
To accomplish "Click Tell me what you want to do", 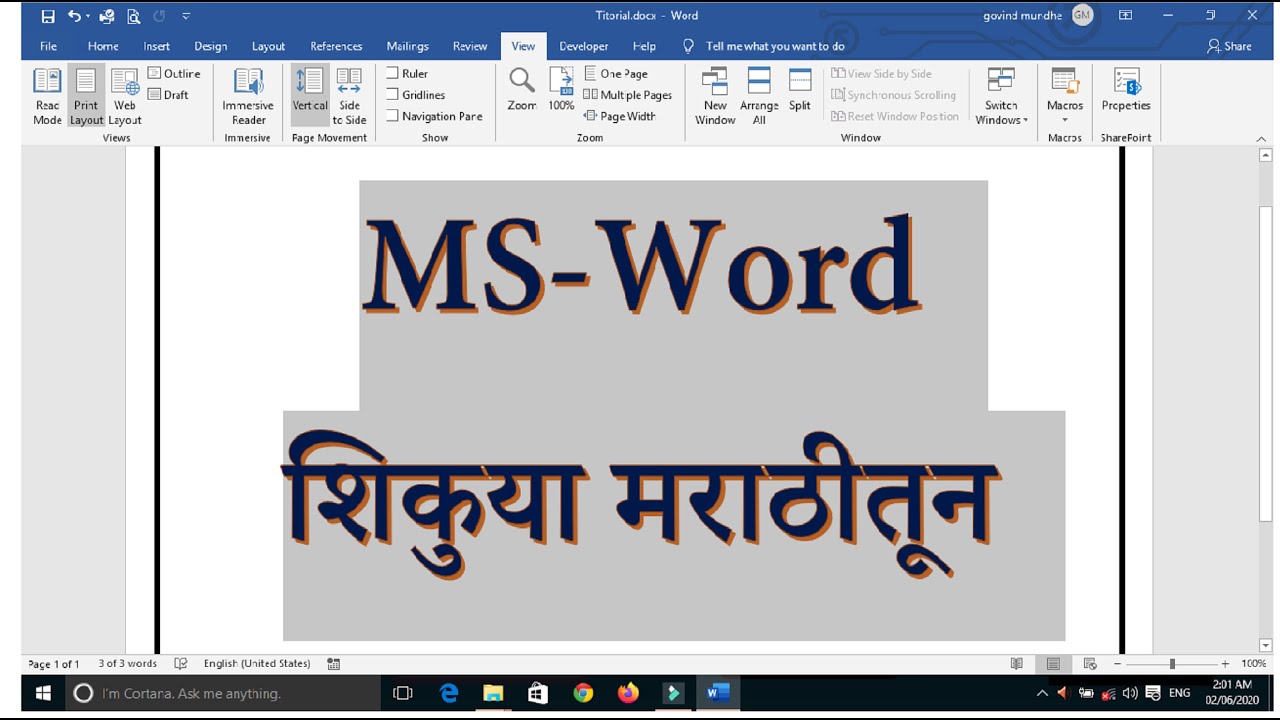I will [775, 46].
